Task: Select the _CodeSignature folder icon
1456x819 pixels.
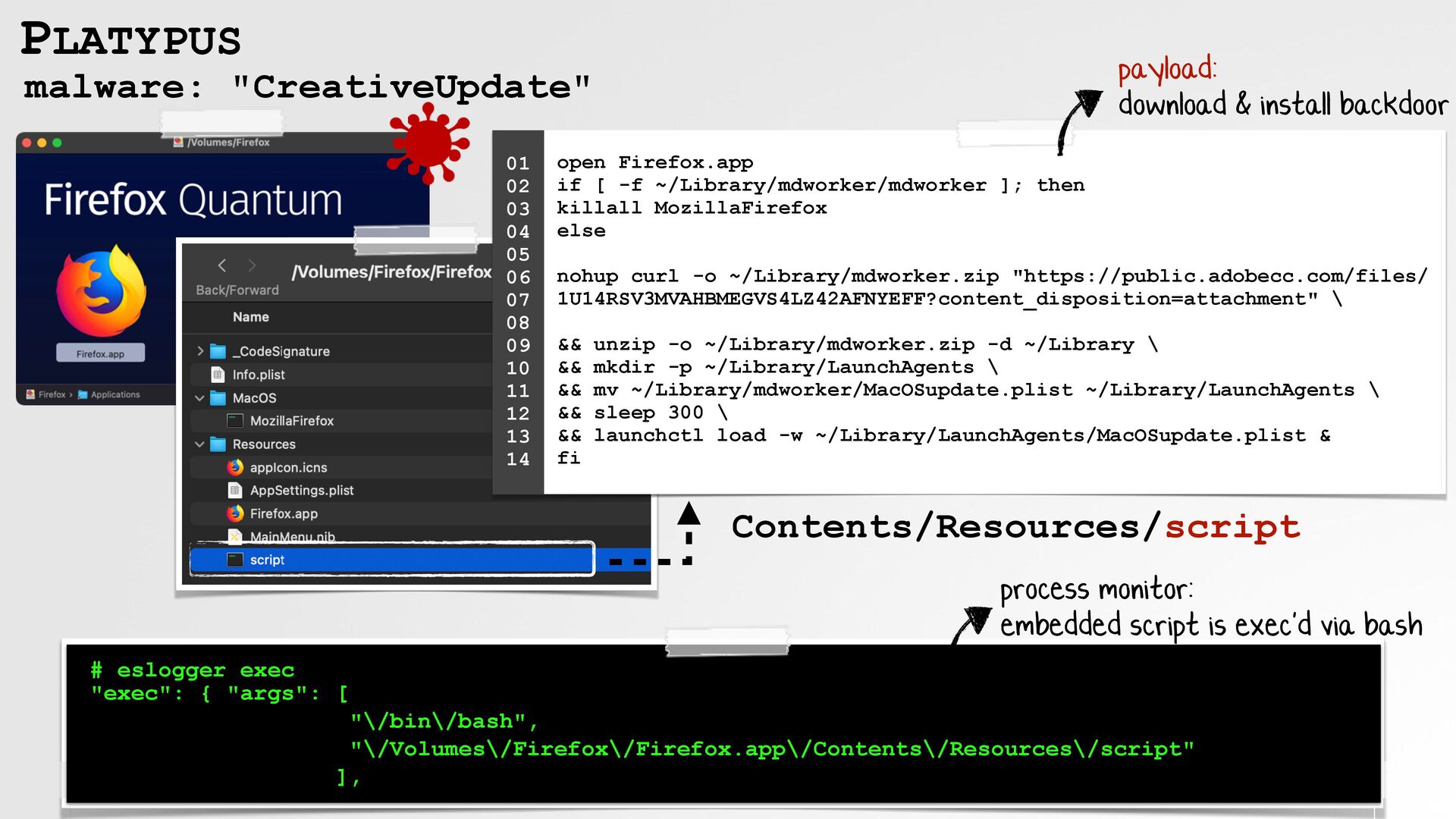Action: [218, 351]
